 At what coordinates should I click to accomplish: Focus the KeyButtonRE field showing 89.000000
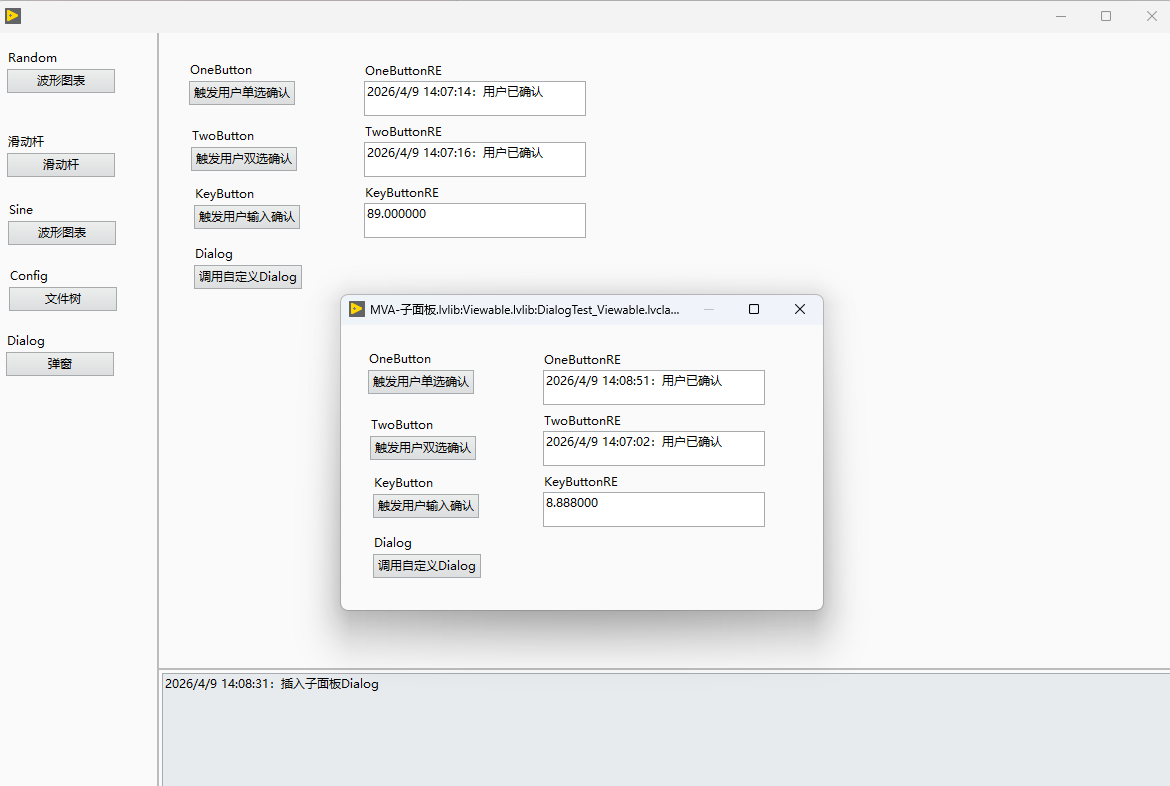tap(475, 220)
